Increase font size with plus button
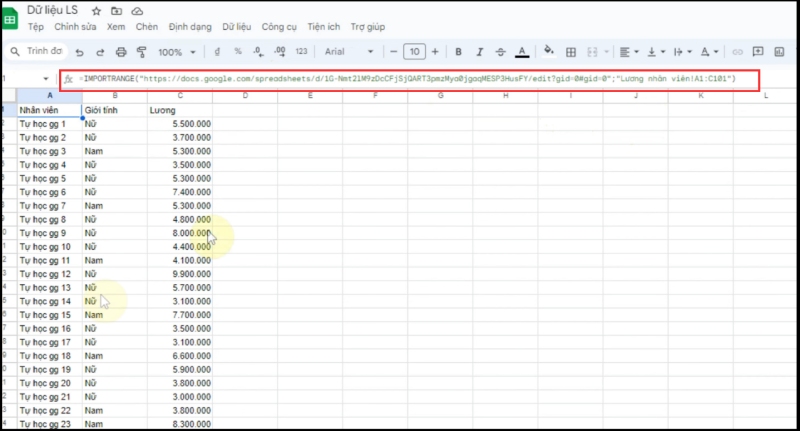The width and height of the screenshot is (800, 431). pyautogui.click(x=435, y=51)
